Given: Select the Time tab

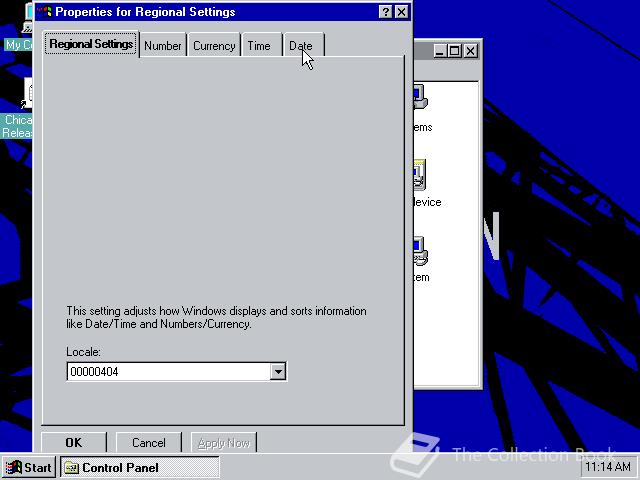Looking at the screenshot, I should 261,45.
